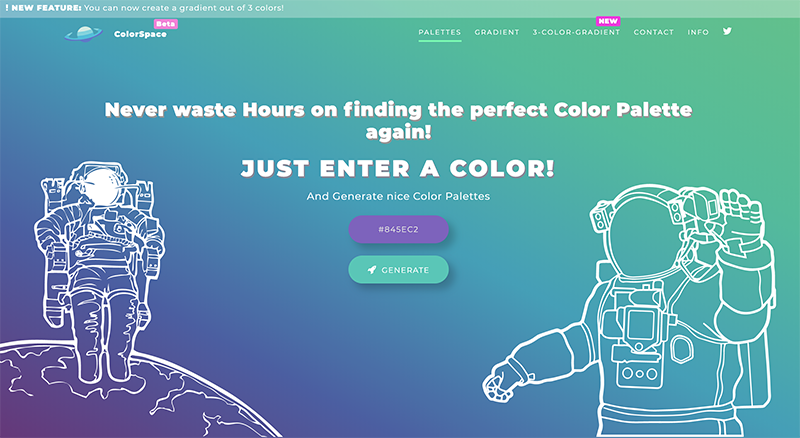The height and width of the screenshot is (438, 800).
Task: Go to the CONTACT page
Action: [654, 32]
